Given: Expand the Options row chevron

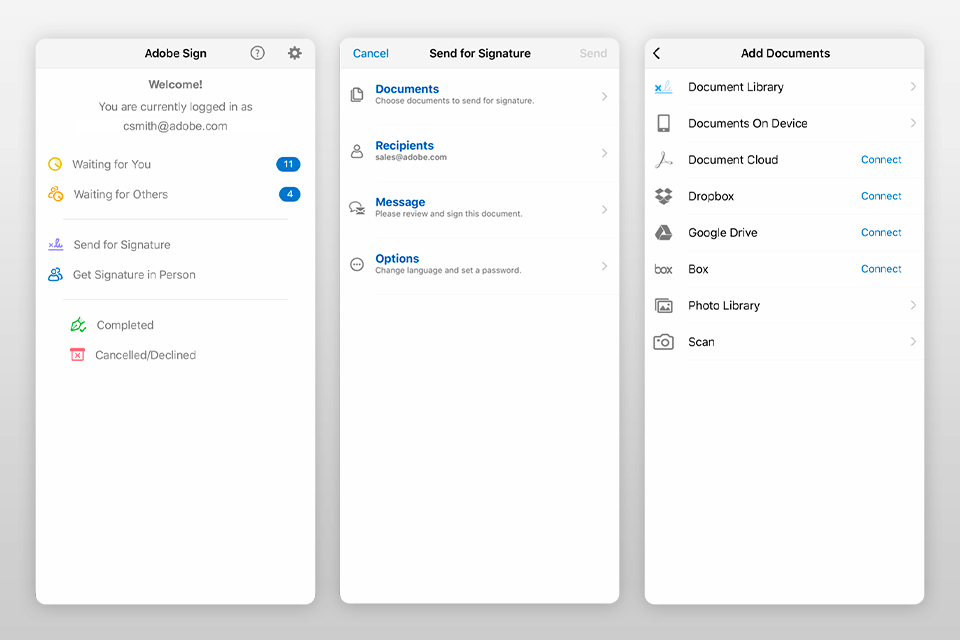Looking at the screenshot, I should 604,266.
